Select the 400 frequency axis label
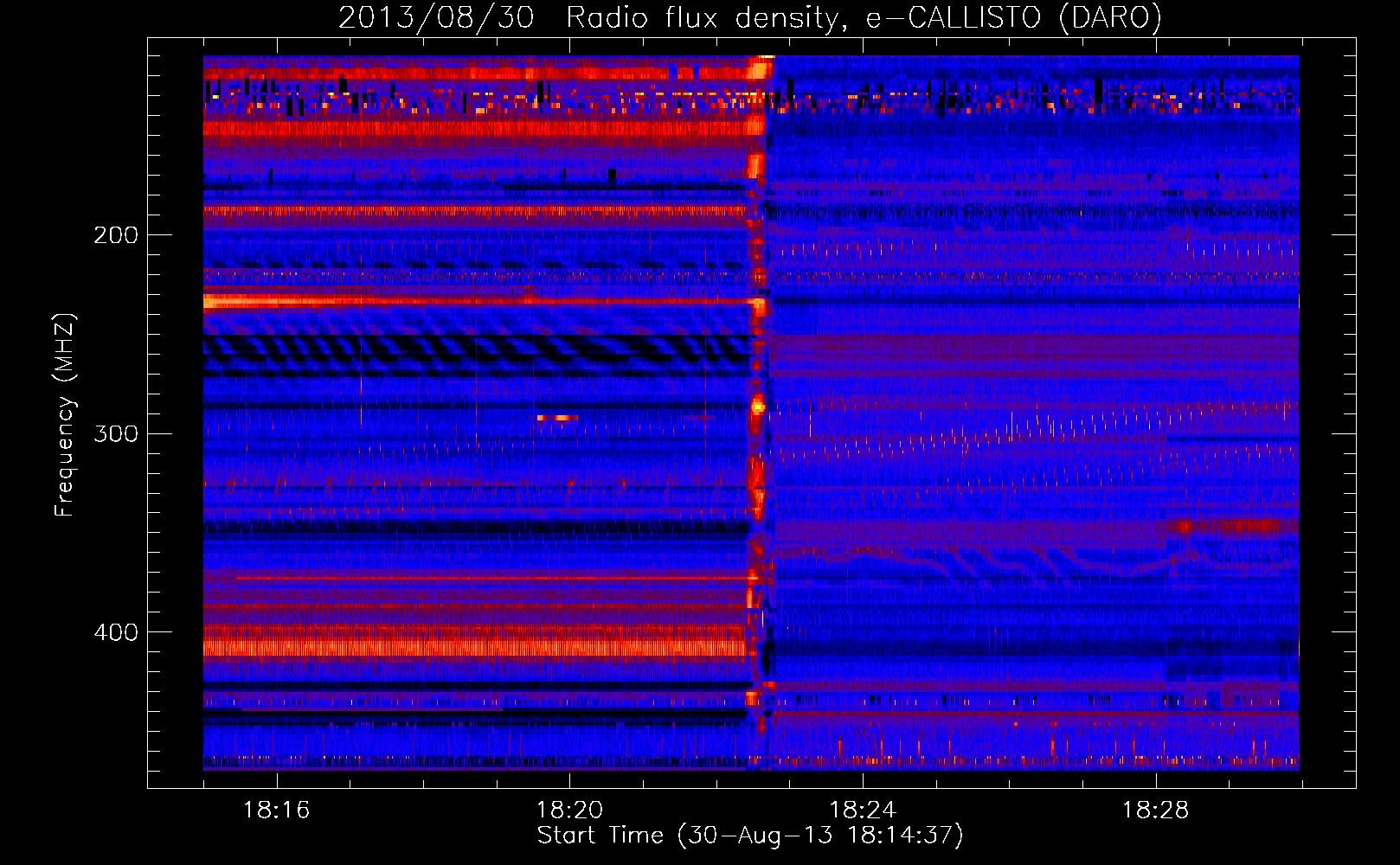 point(116,632)
